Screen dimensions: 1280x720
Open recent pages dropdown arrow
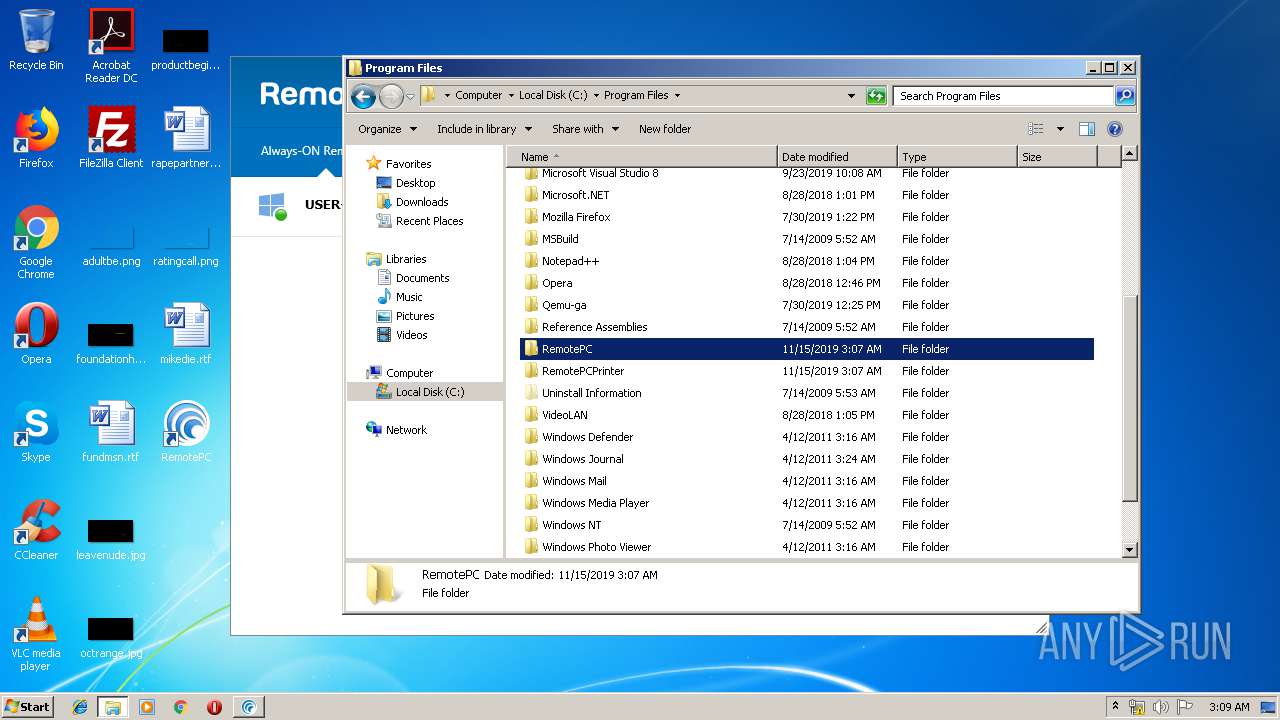click(410, 97)
